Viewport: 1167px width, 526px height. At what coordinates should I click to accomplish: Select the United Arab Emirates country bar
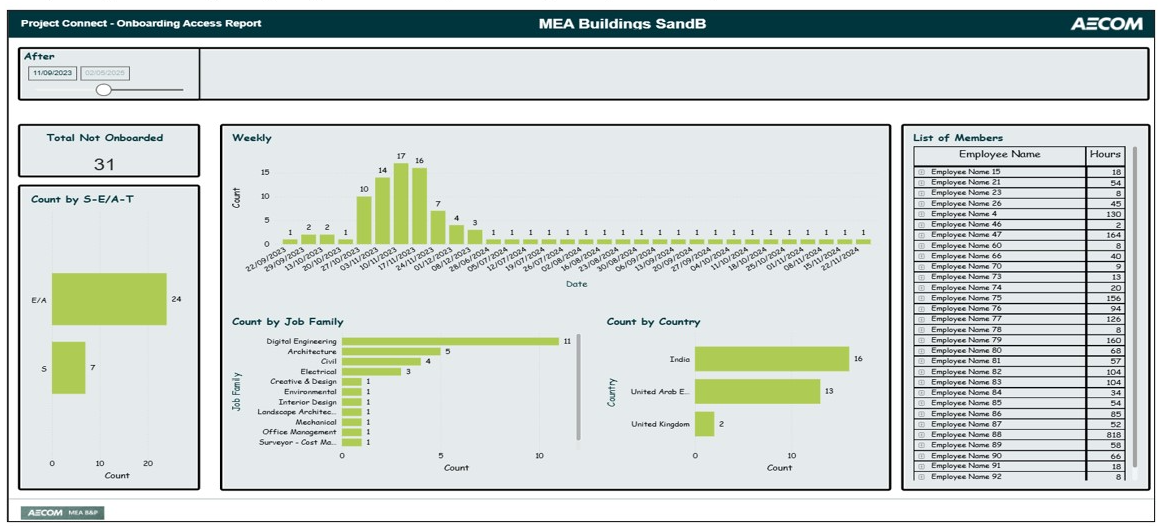click(758, 391)
